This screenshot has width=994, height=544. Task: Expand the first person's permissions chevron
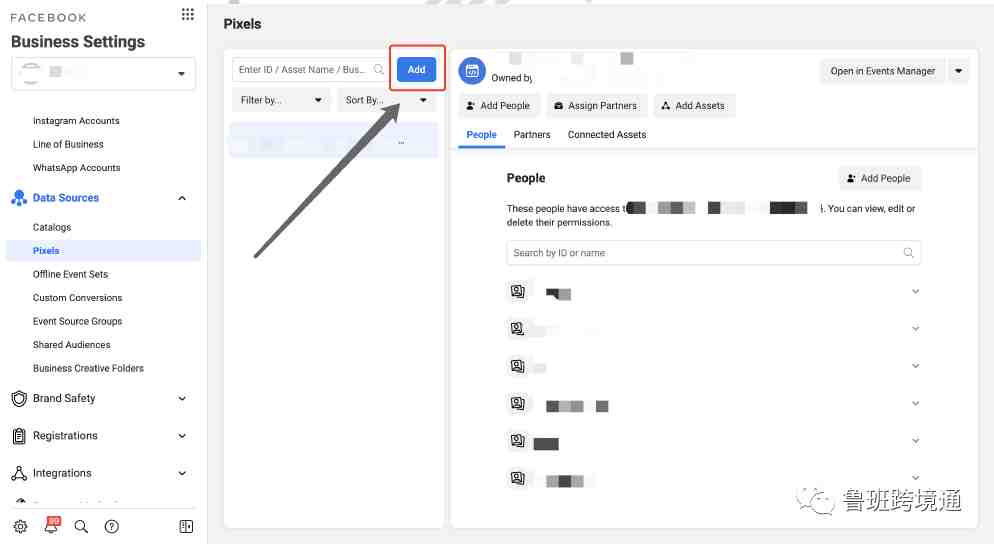(915, 291)
